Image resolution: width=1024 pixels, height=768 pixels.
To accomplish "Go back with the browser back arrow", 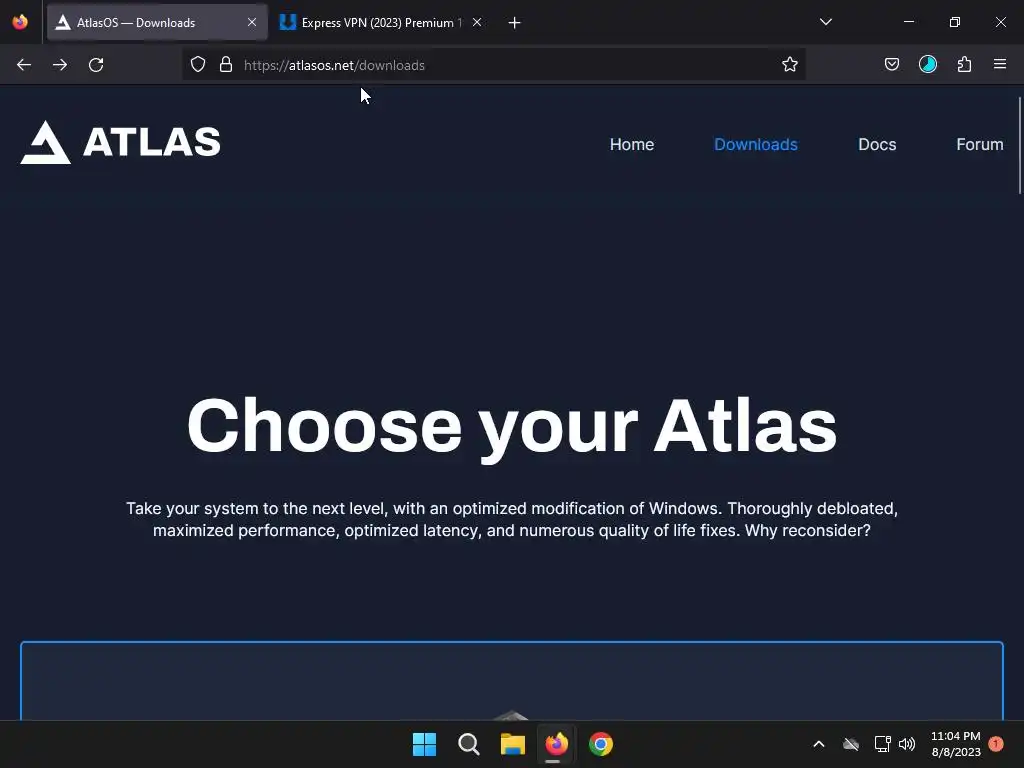I will [24, 65].
